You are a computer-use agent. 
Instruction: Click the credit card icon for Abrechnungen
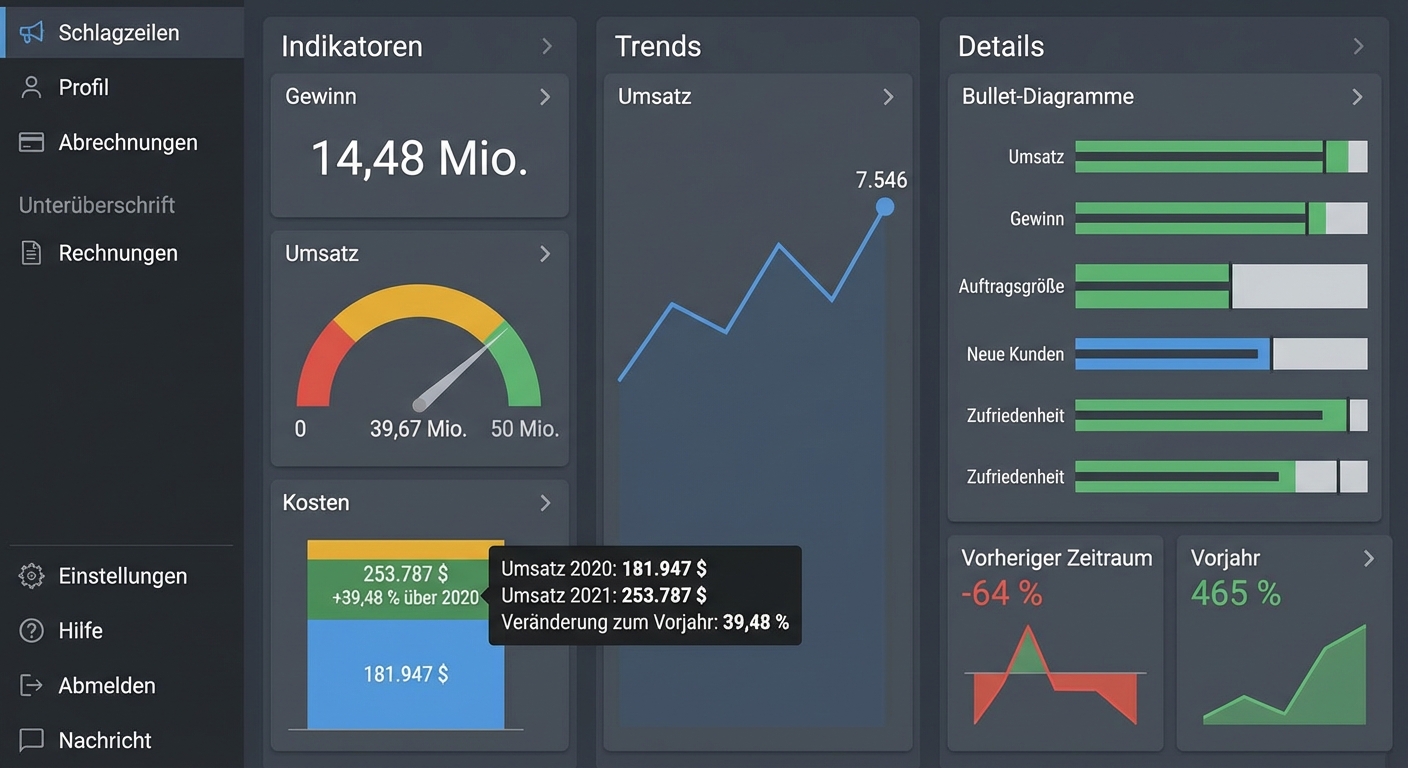click(x=32, y=143)
